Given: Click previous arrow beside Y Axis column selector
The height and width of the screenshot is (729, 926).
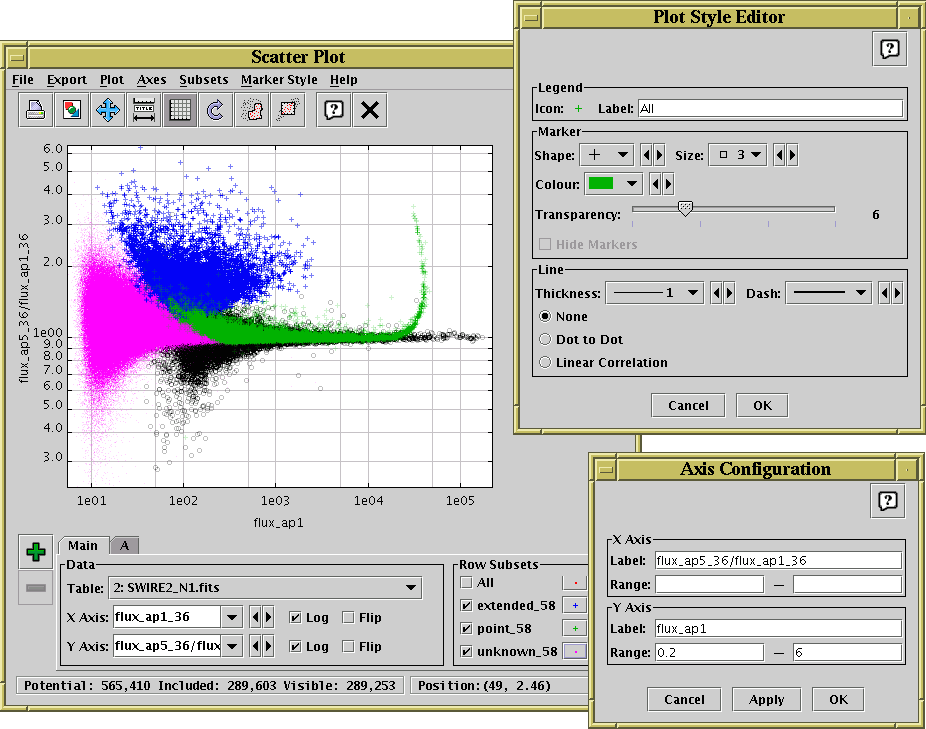Looking at the screenshot, I should (255, 646).
